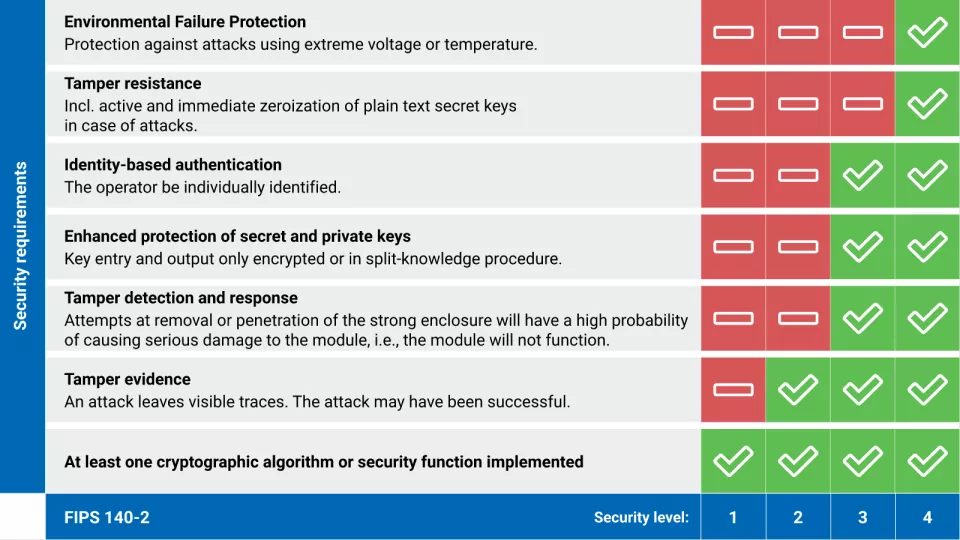The image size is (960, 540).
Task: Click the vertical Security requirements label
Action: tap(21, 246)
